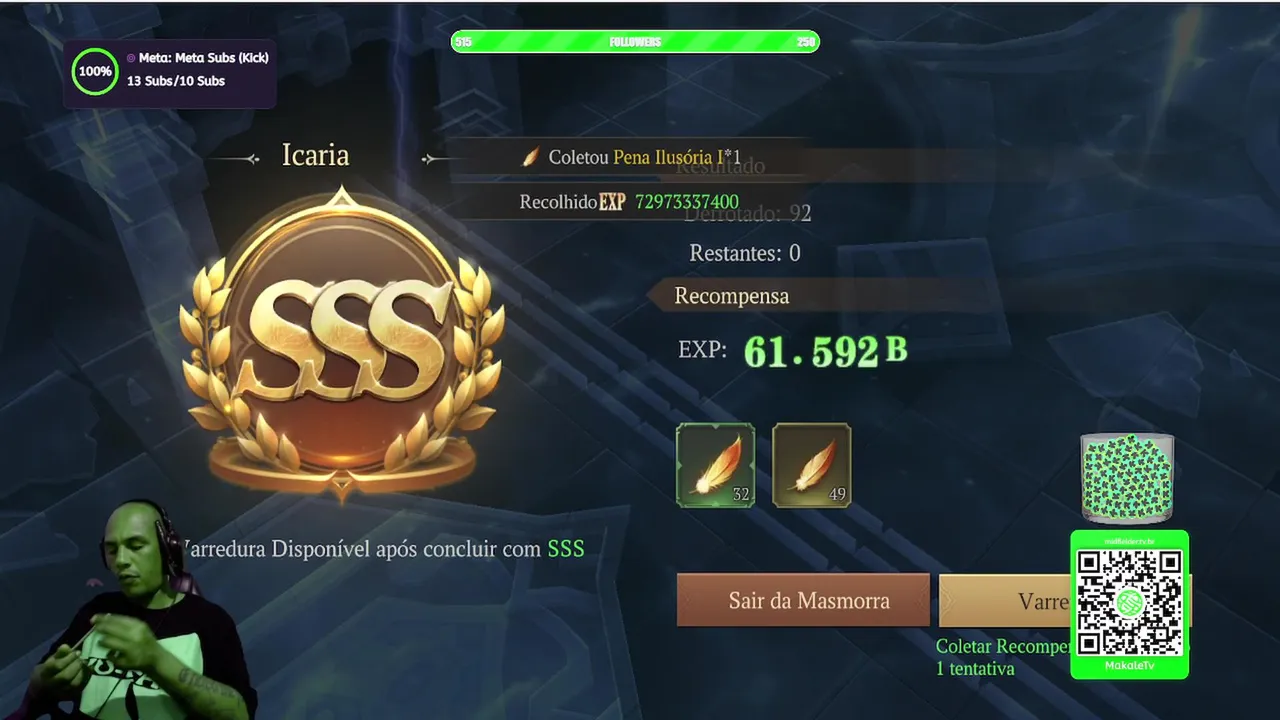Click the 100% circular goal indicator
This screenshot has height=720, width=1280.
tap(95, 71)
